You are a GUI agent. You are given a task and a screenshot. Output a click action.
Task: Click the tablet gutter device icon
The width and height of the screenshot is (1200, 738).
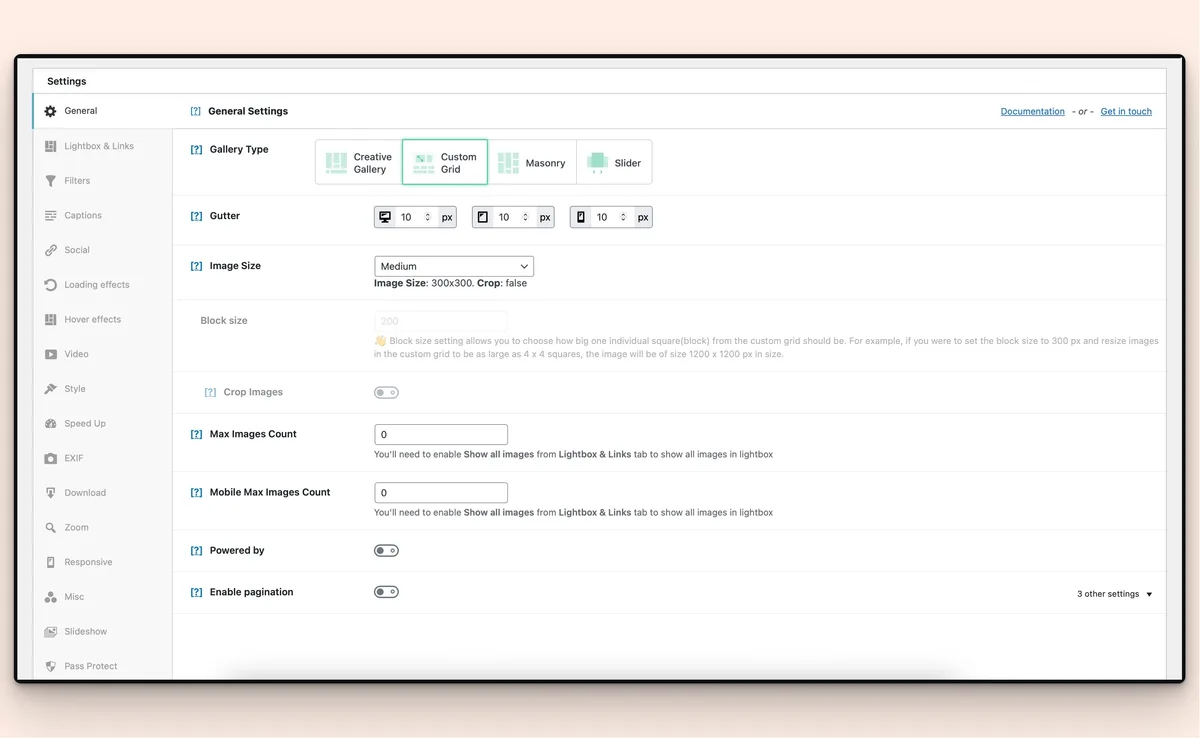pyautogui.click(x=483, y=217)
